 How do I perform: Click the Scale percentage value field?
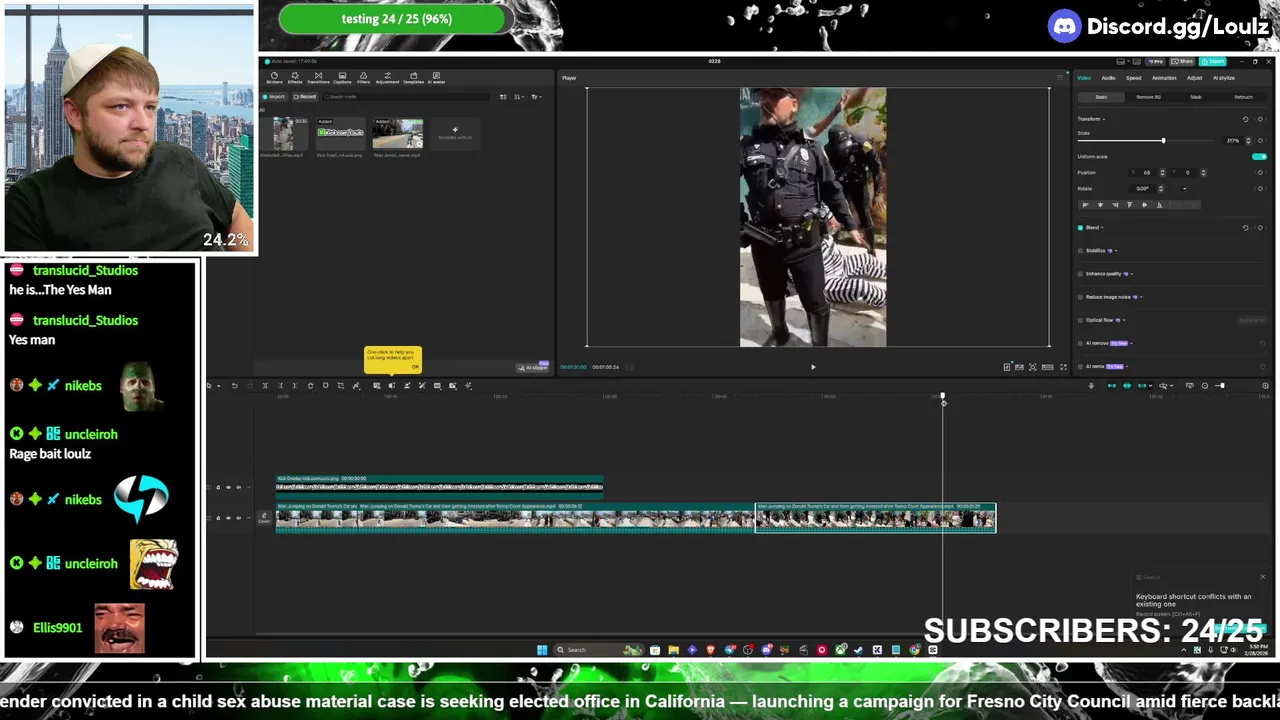click(x=1233, y=140)
